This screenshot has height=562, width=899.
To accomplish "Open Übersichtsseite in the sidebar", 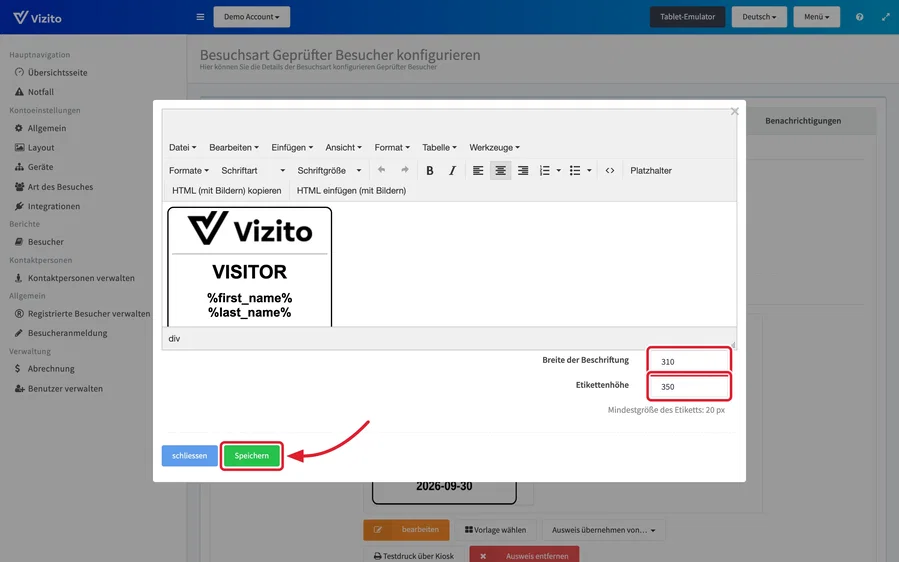I will [51, 72].
